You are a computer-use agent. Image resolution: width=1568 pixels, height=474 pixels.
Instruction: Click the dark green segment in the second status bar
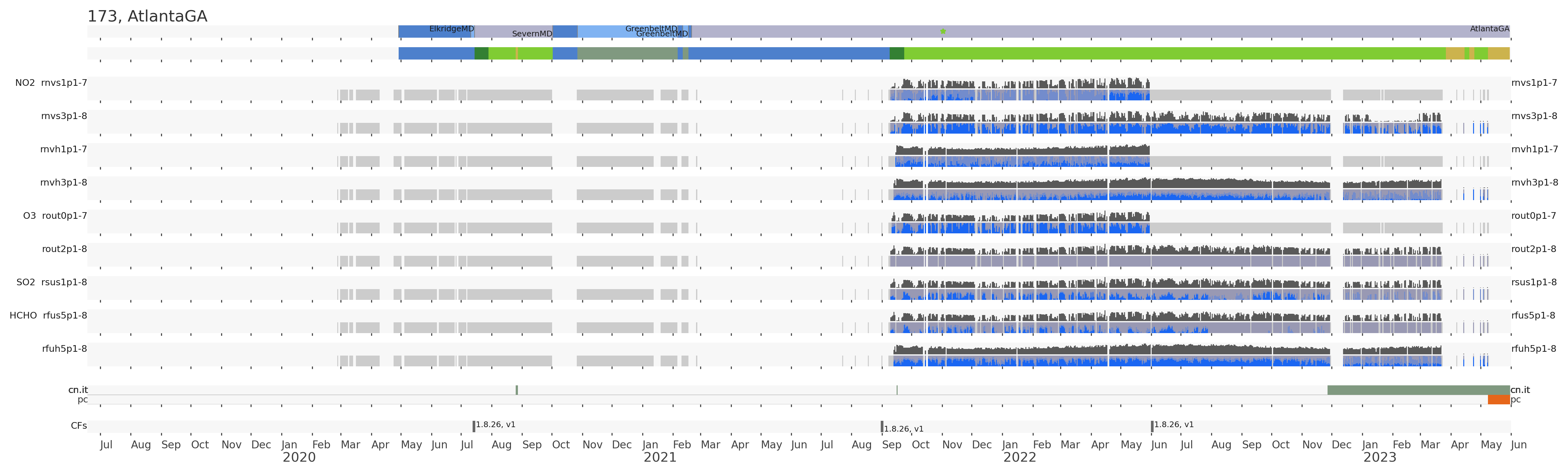pos(481,54)
